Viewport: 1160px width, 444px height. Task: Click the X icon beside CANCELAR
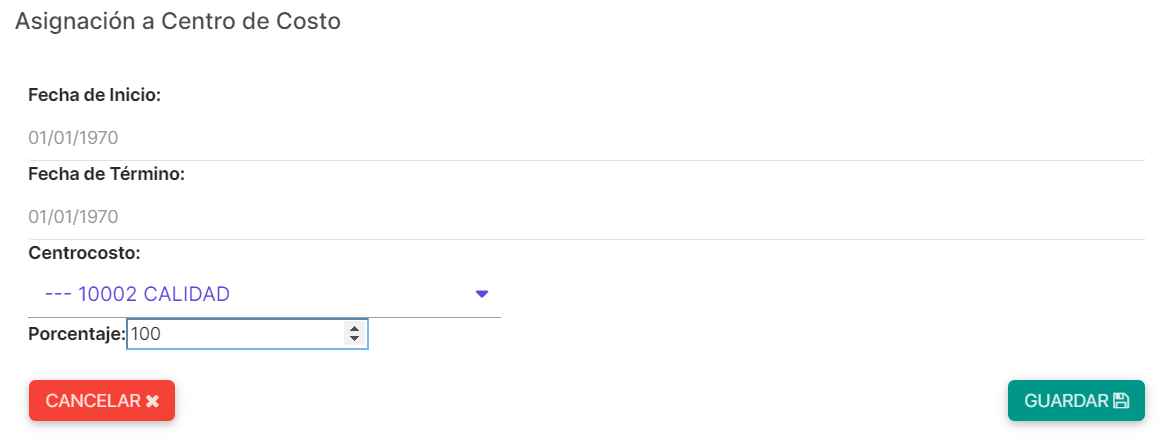pos(152,401)
